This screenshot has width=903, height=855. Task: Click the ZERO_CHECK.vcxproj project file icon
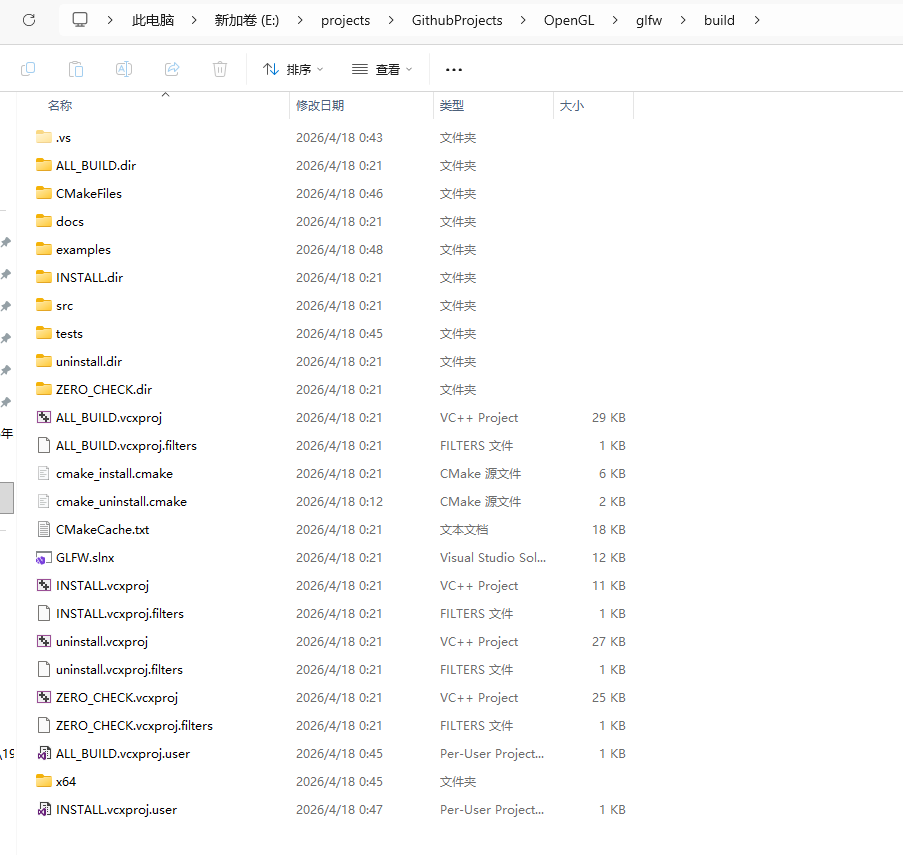coord(44,697)
